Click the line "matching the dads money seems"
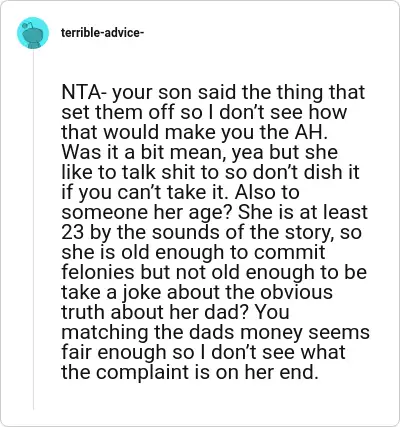 pos(215,332)
